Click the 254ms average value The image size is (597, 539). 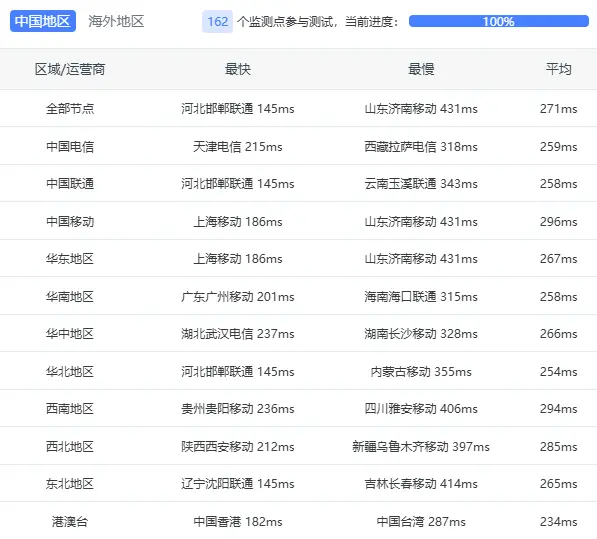pos(559,372)
